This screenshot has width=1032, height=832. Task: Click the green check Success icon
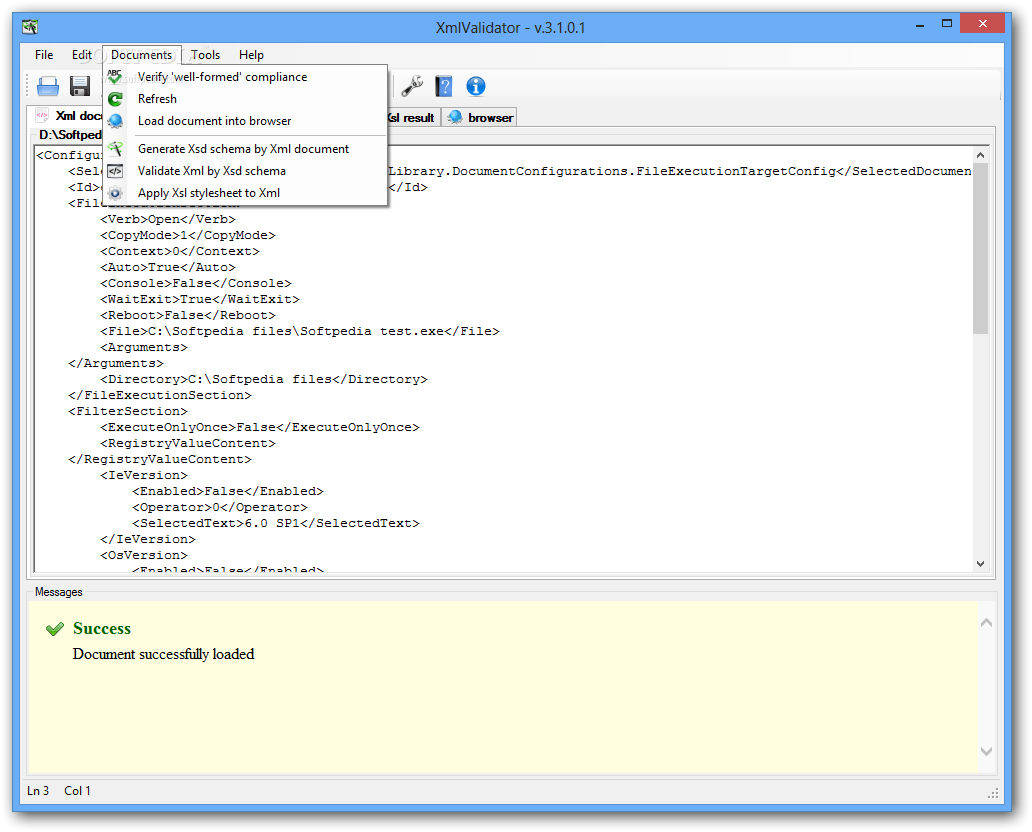[55, 629]
